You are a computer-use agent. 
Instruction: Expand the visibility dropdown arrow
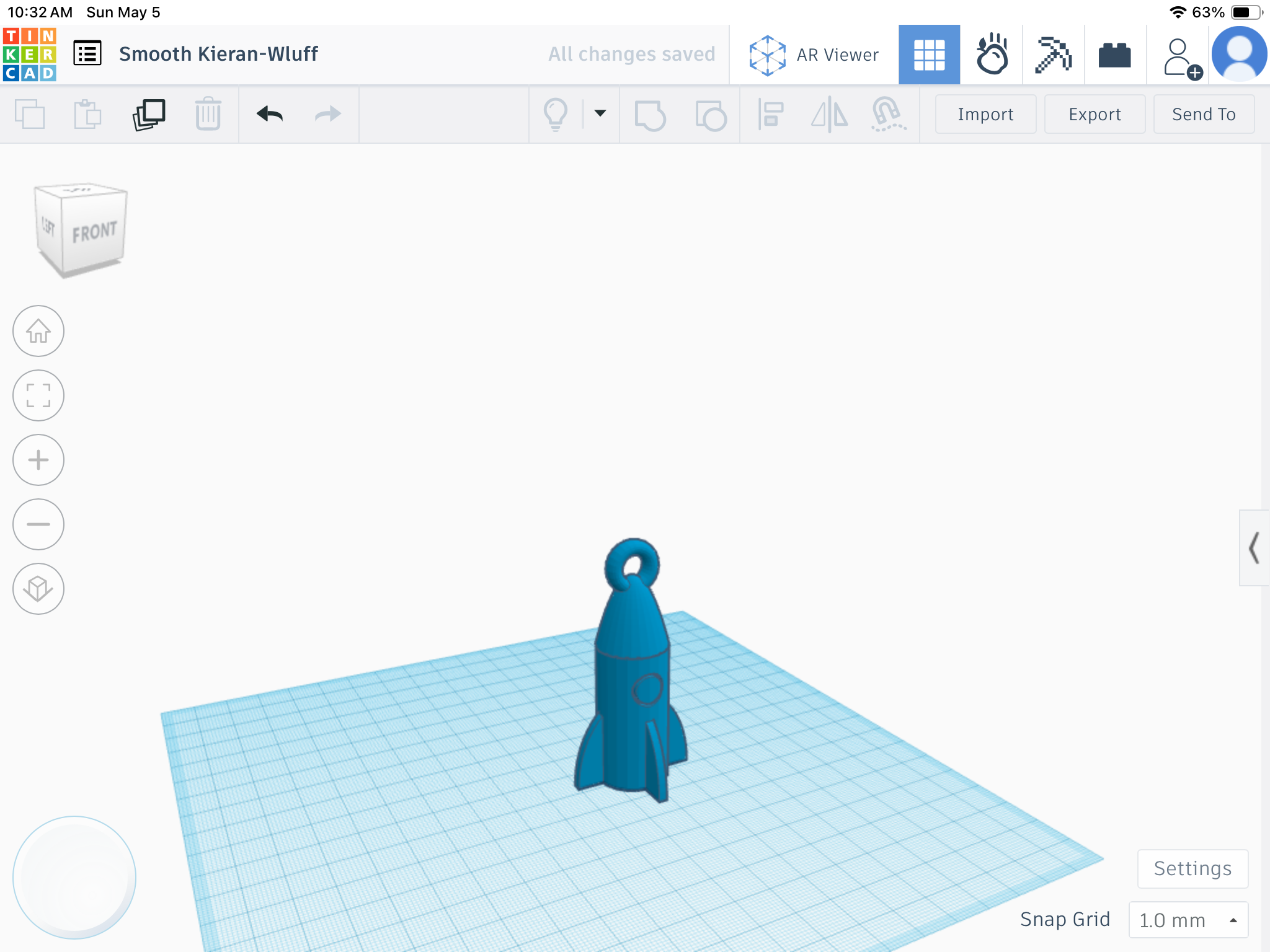(x=600, y=113)
